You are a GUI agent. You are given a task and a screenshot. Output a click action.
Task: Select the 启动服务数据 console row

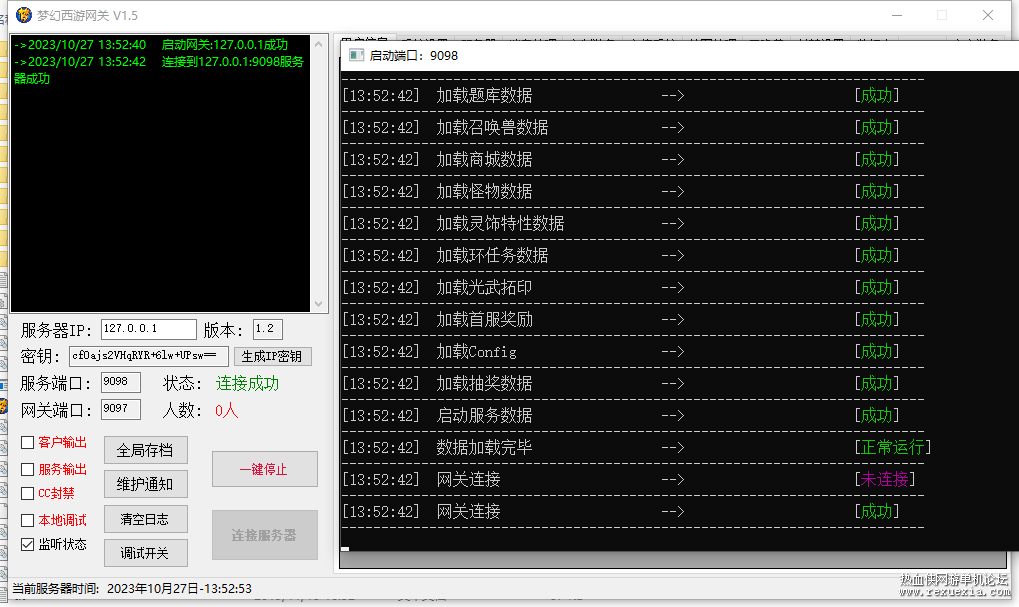[x=621, y=415]
